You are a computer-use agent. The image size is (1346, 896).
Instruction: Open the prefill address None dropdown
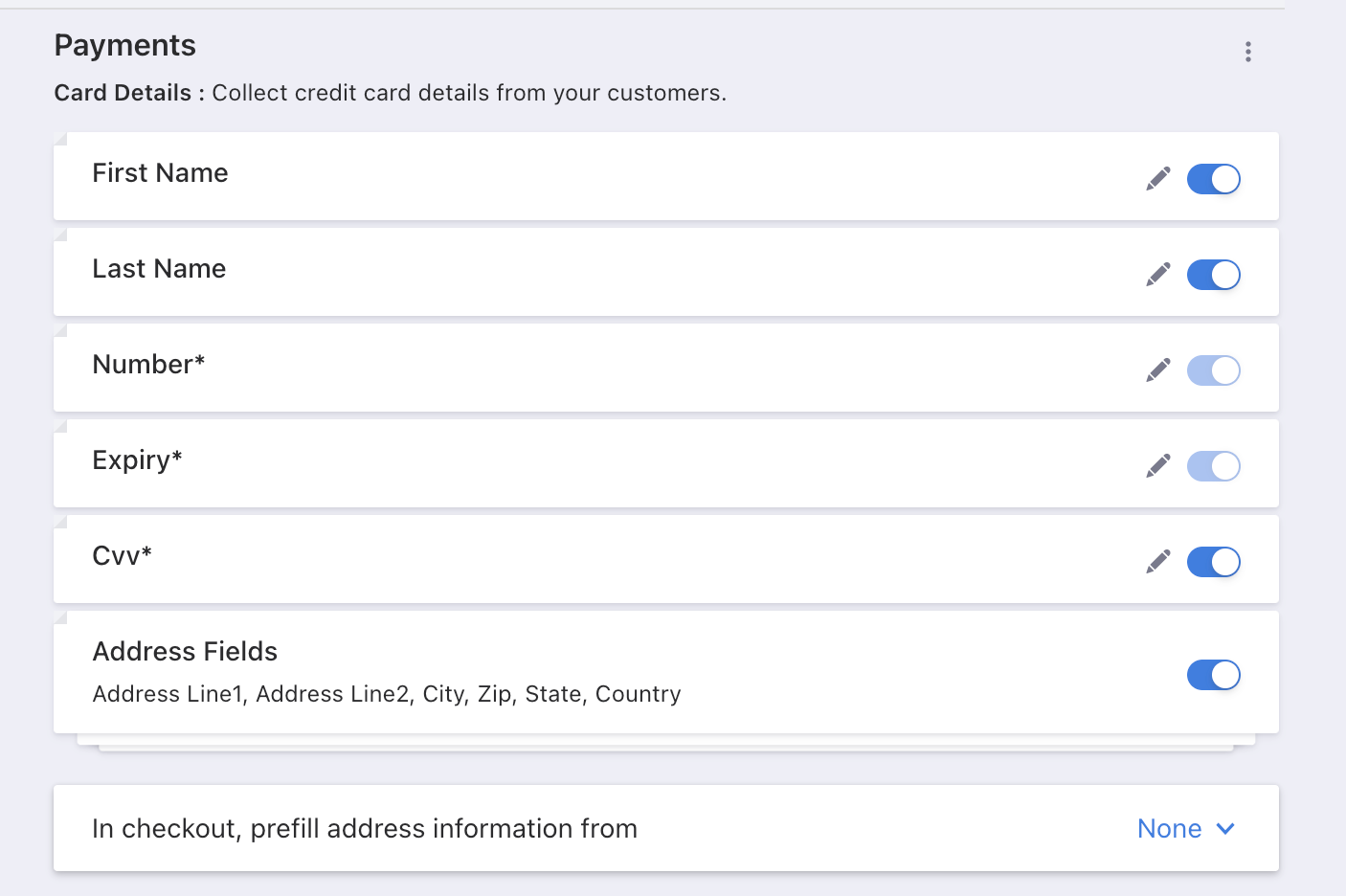(1170, 829)
